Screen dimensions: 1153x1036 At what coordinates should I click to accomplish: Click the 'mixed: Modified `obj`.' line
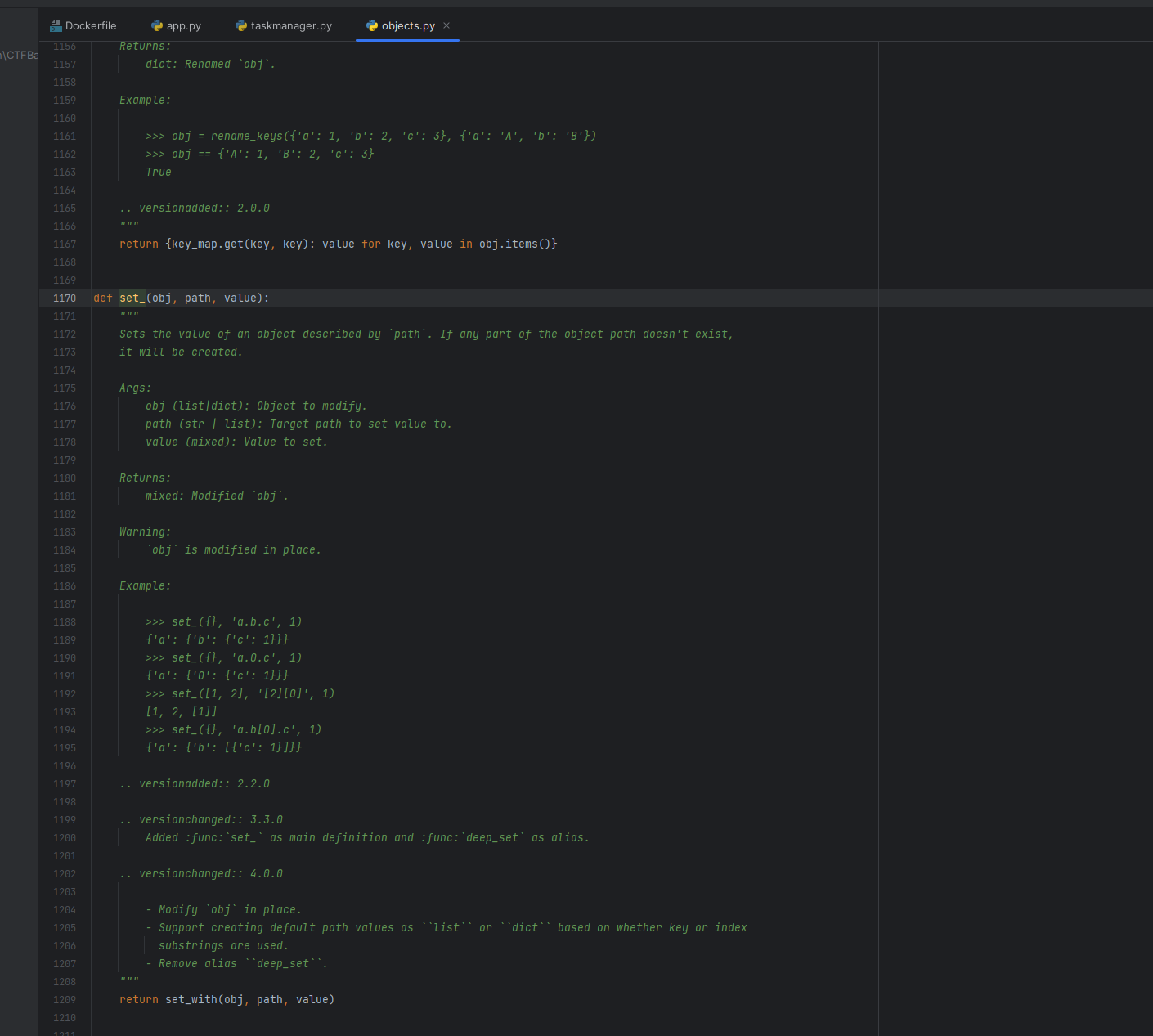217,496
